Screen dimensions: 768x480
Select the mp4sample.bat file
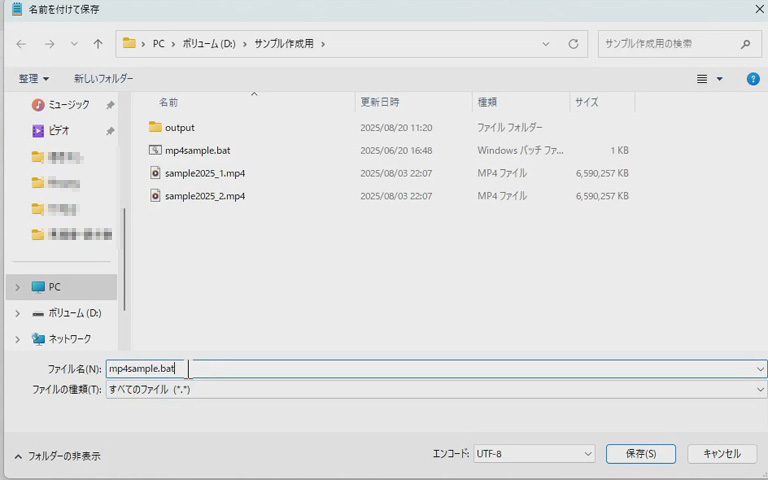click(198, 150)
